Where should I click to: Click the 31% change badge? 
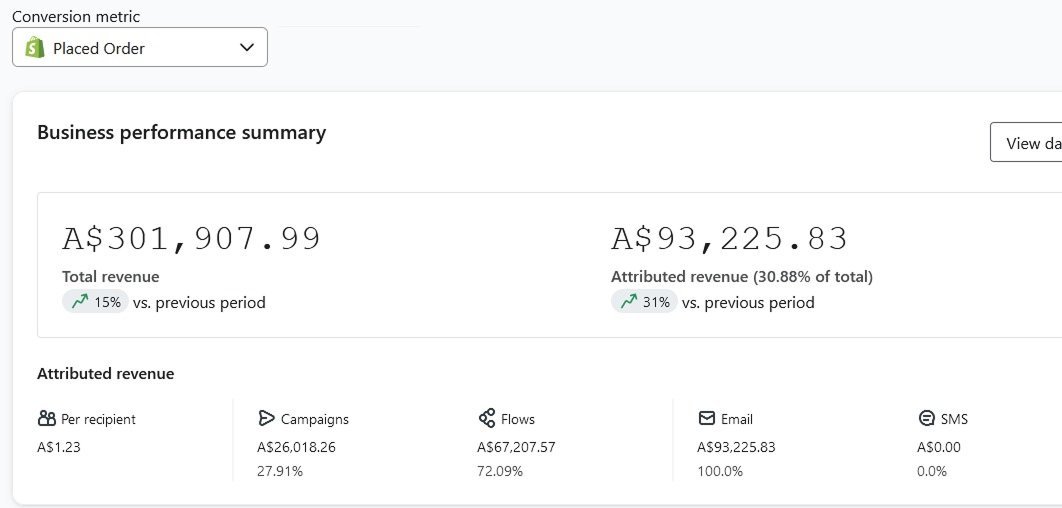coord(644,302)
